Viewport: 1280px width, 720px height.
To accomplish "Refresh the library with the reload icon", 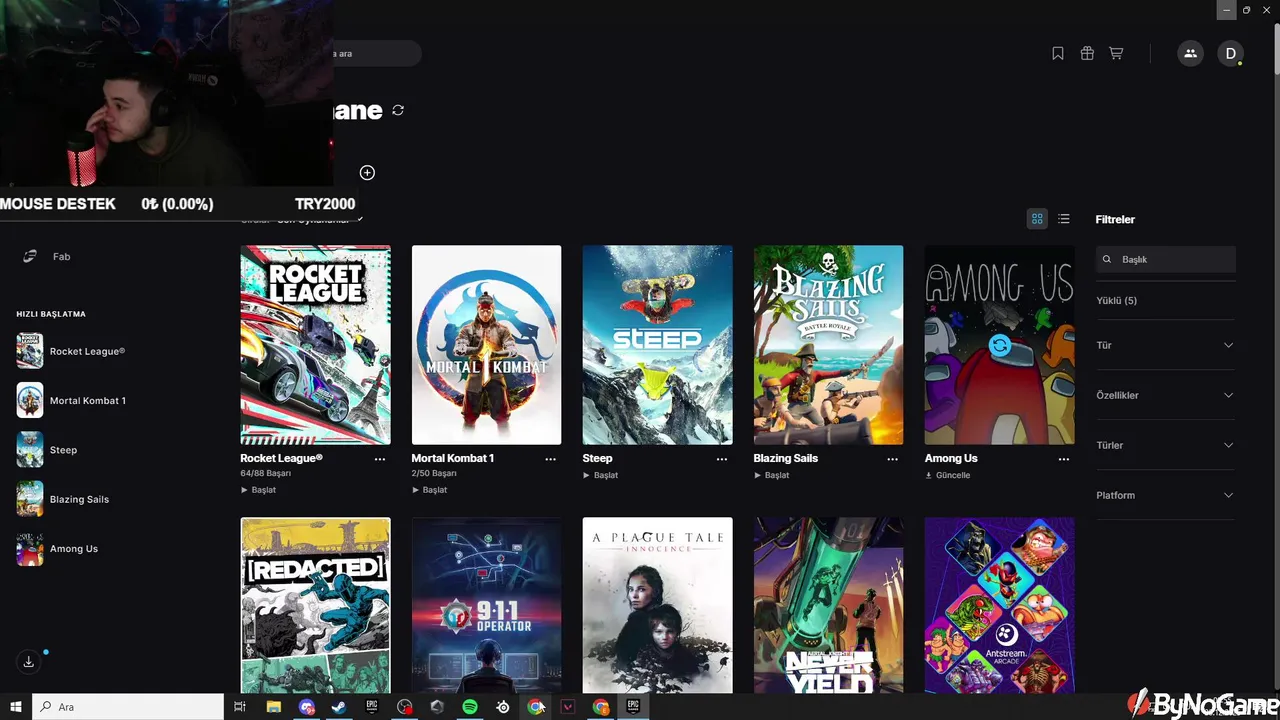I will [x=398, y=110].
